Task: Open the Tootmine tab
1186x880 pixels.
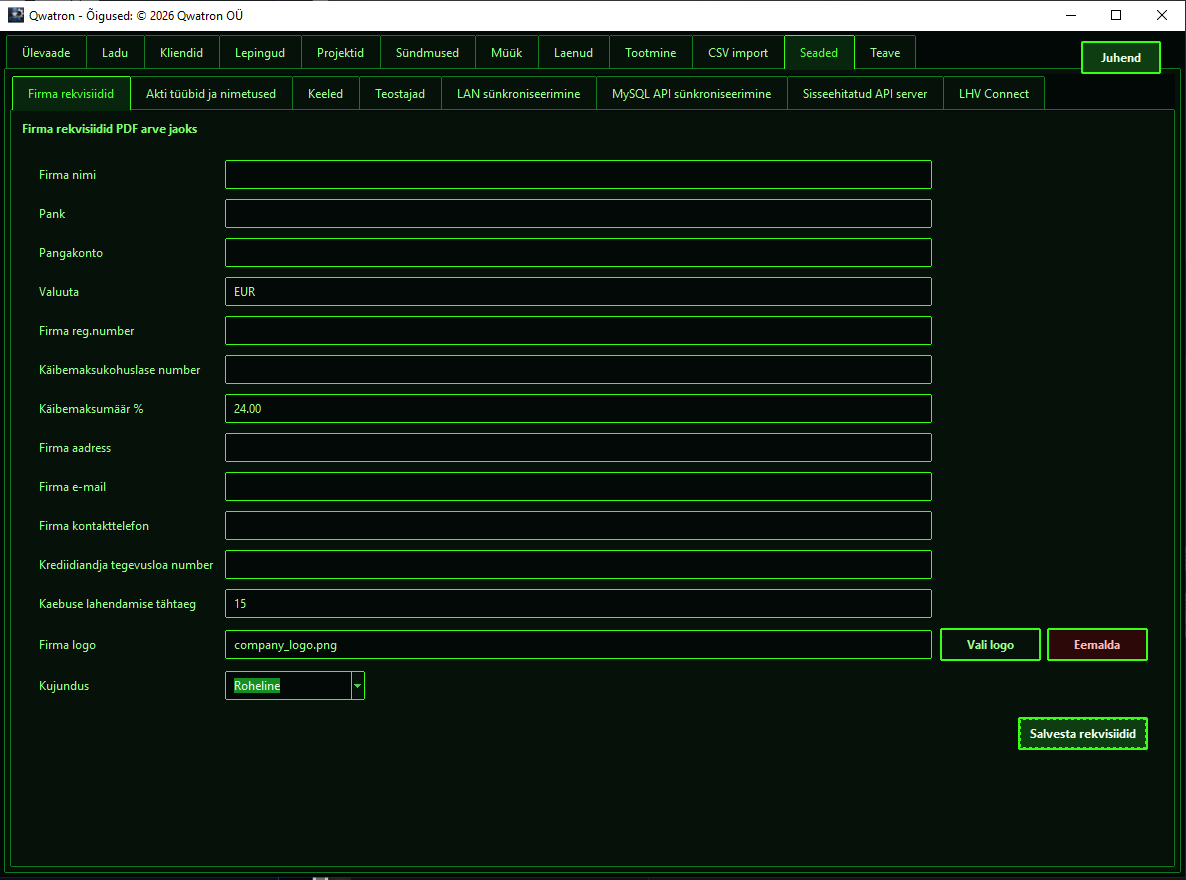Action: pyautogui.click(x=650, y=53)
